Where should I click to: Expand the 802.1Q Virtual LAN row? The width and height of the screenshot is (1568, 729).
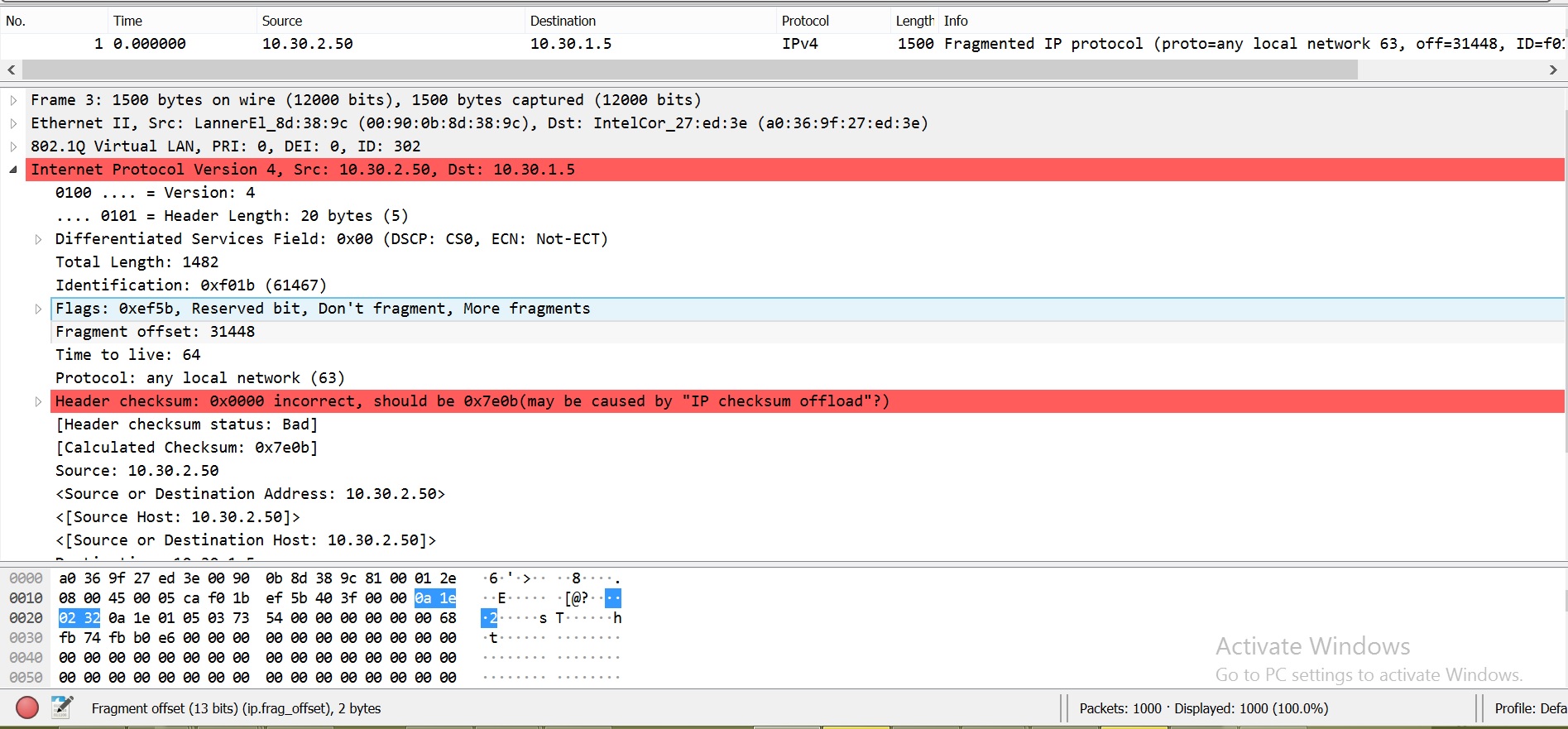pos(13,146)
